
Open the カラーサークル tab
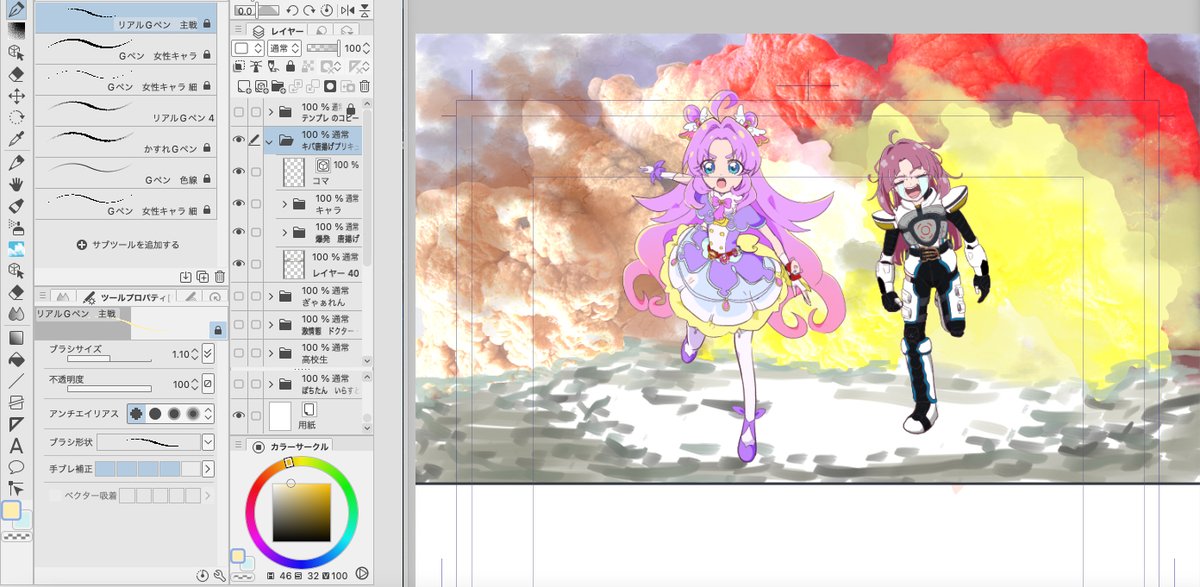pyautogui.click(x=290, y=446)
